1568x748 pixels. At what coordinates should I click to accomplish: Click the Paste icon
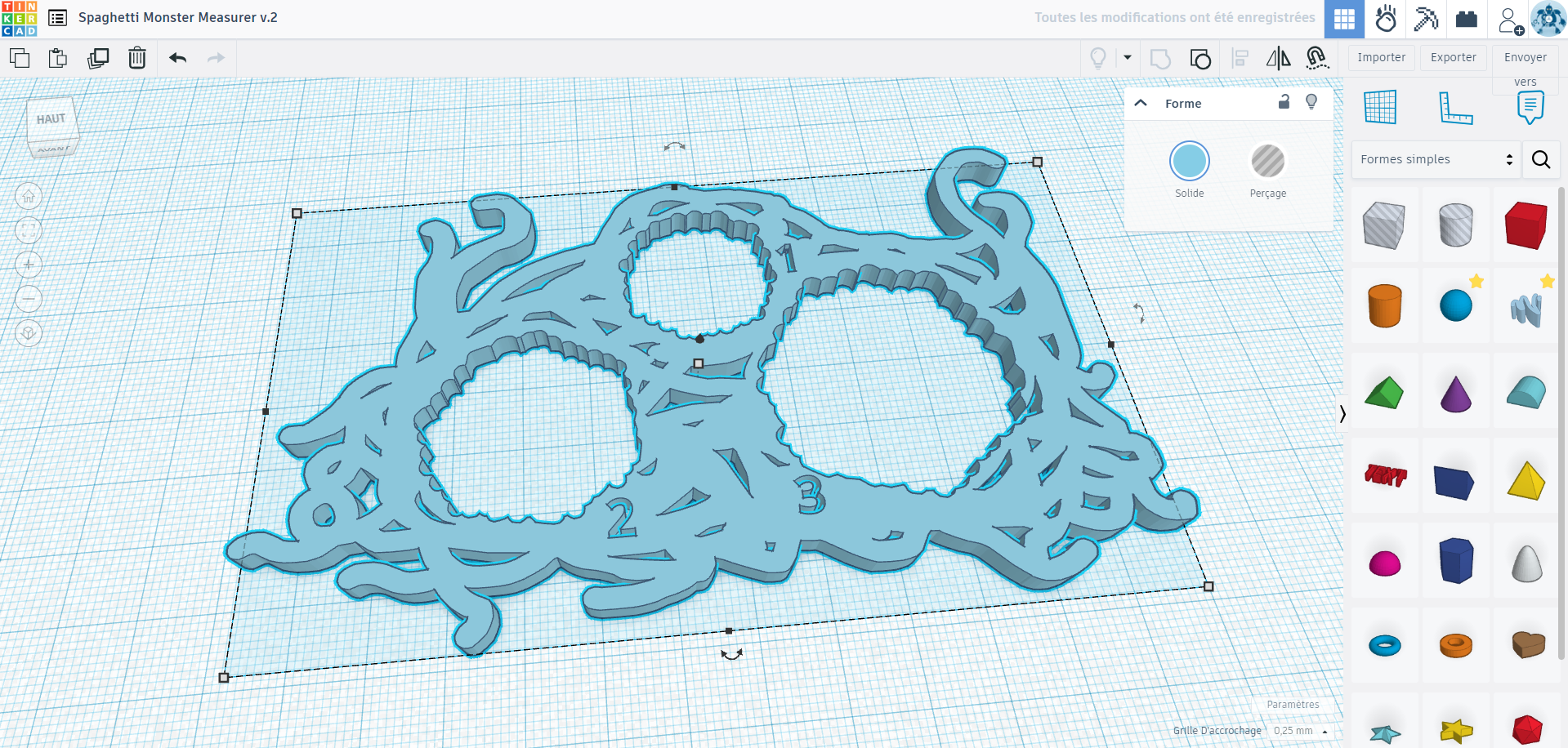pyautogui.click(x=58, y=58)
